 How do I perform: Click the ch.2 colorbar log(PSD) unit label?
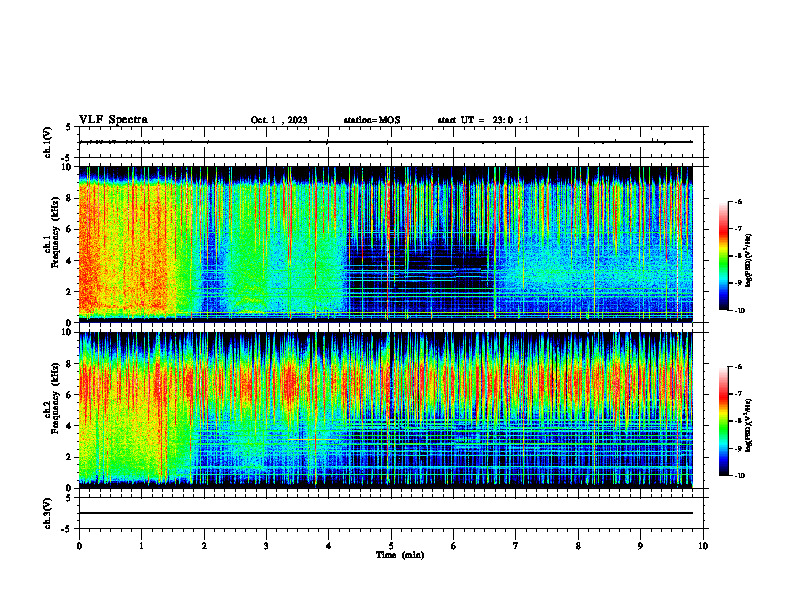tap(749, 425)
